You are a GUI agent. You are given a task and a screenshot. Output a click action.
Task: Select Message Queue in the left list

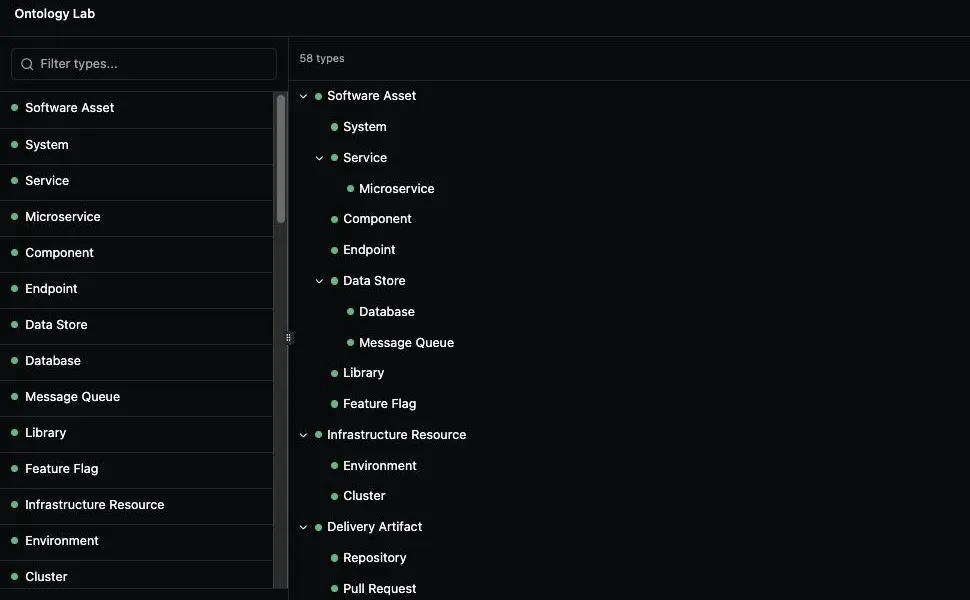136,396
